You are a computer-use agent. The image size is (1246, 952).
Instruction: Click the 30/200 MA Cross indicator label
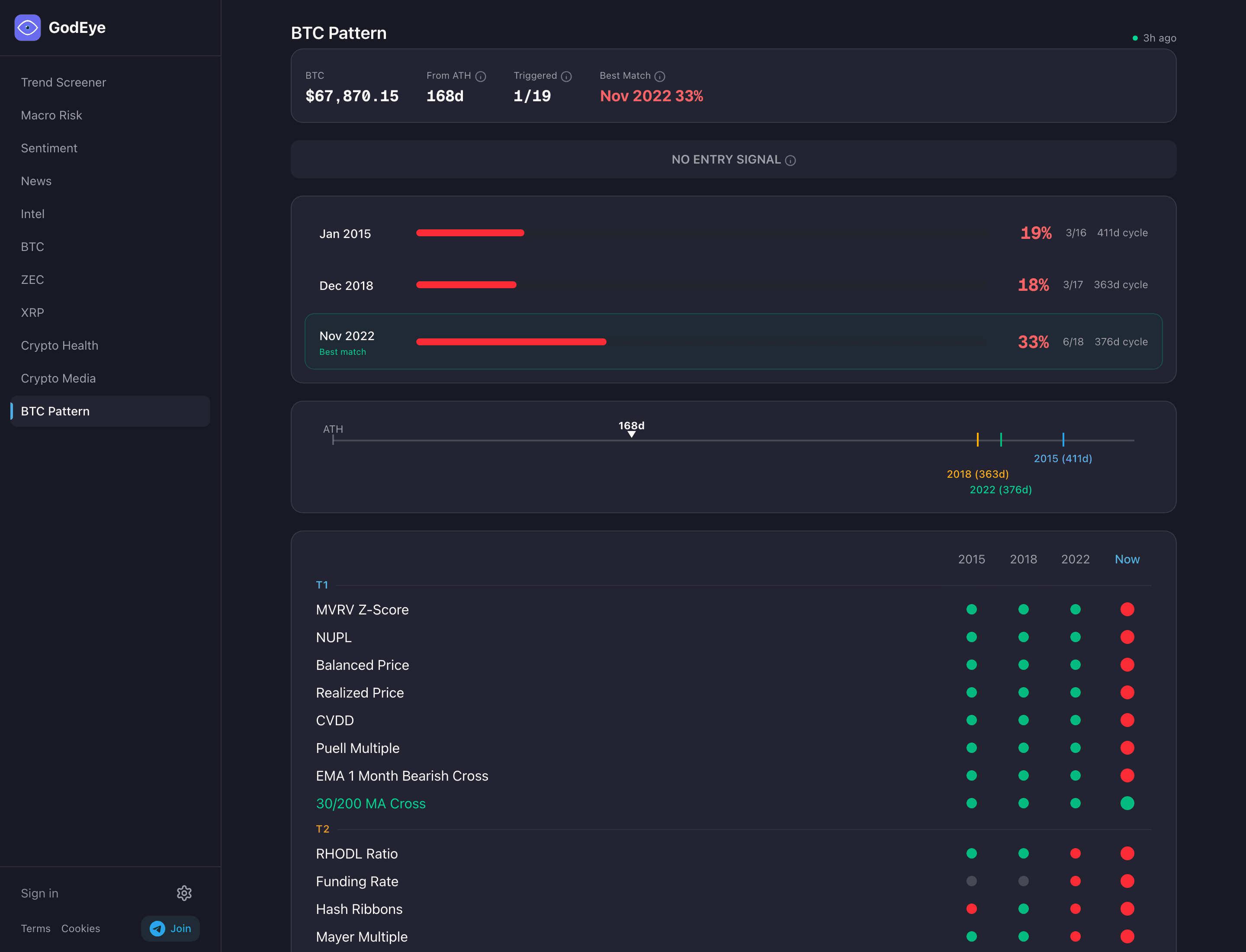coord(371,804)
